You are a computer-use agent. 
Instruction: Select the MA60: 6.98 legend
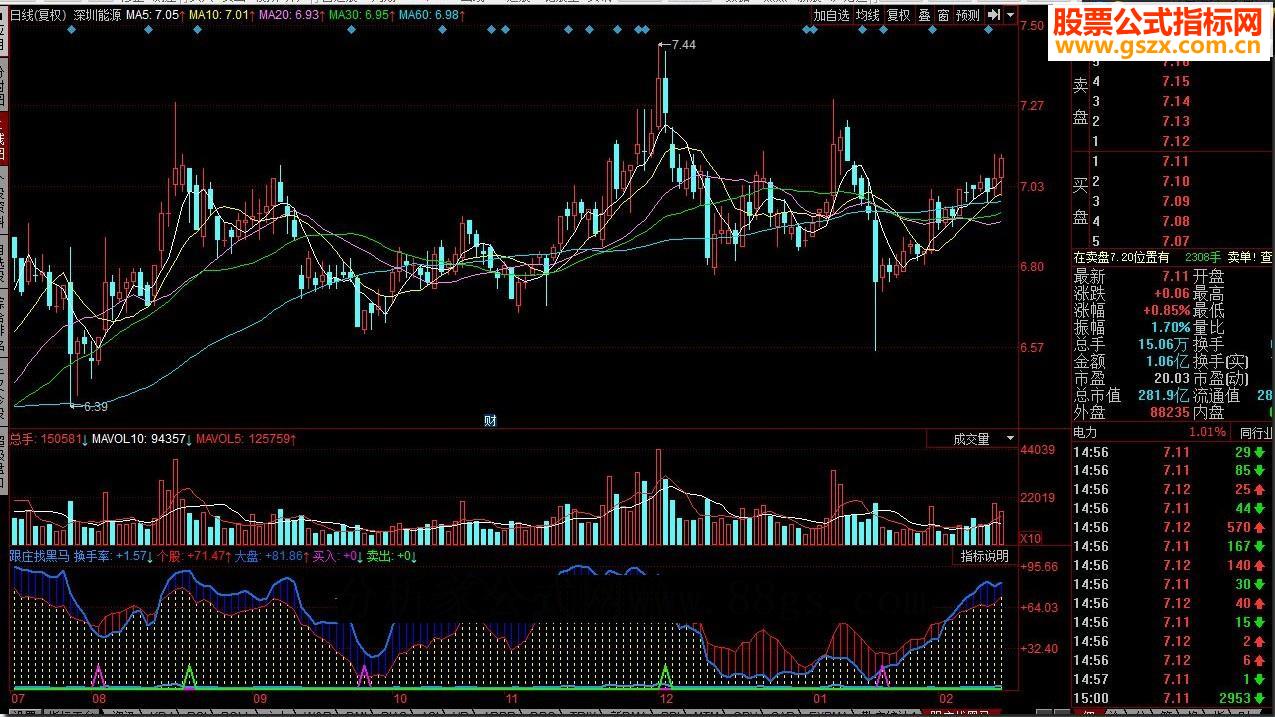[x=431, y=15]
